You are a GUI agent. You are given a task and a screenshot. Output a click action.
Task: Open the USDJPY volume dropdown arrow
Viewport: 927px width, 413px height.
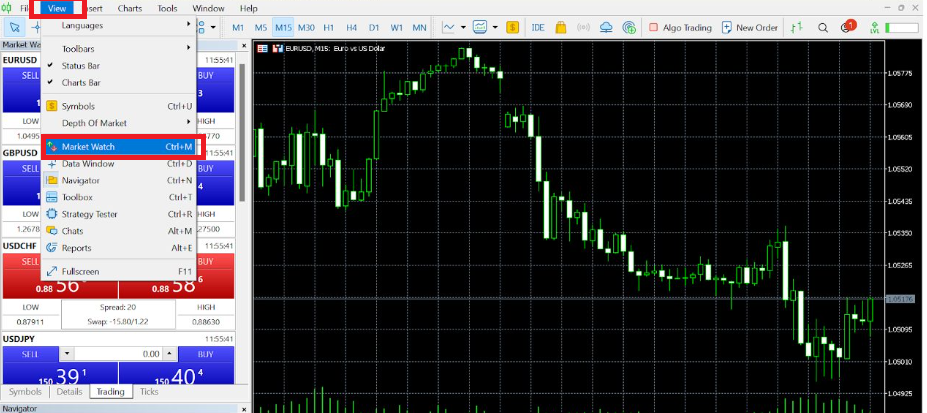pyautogui.click(x=67, y=354)
